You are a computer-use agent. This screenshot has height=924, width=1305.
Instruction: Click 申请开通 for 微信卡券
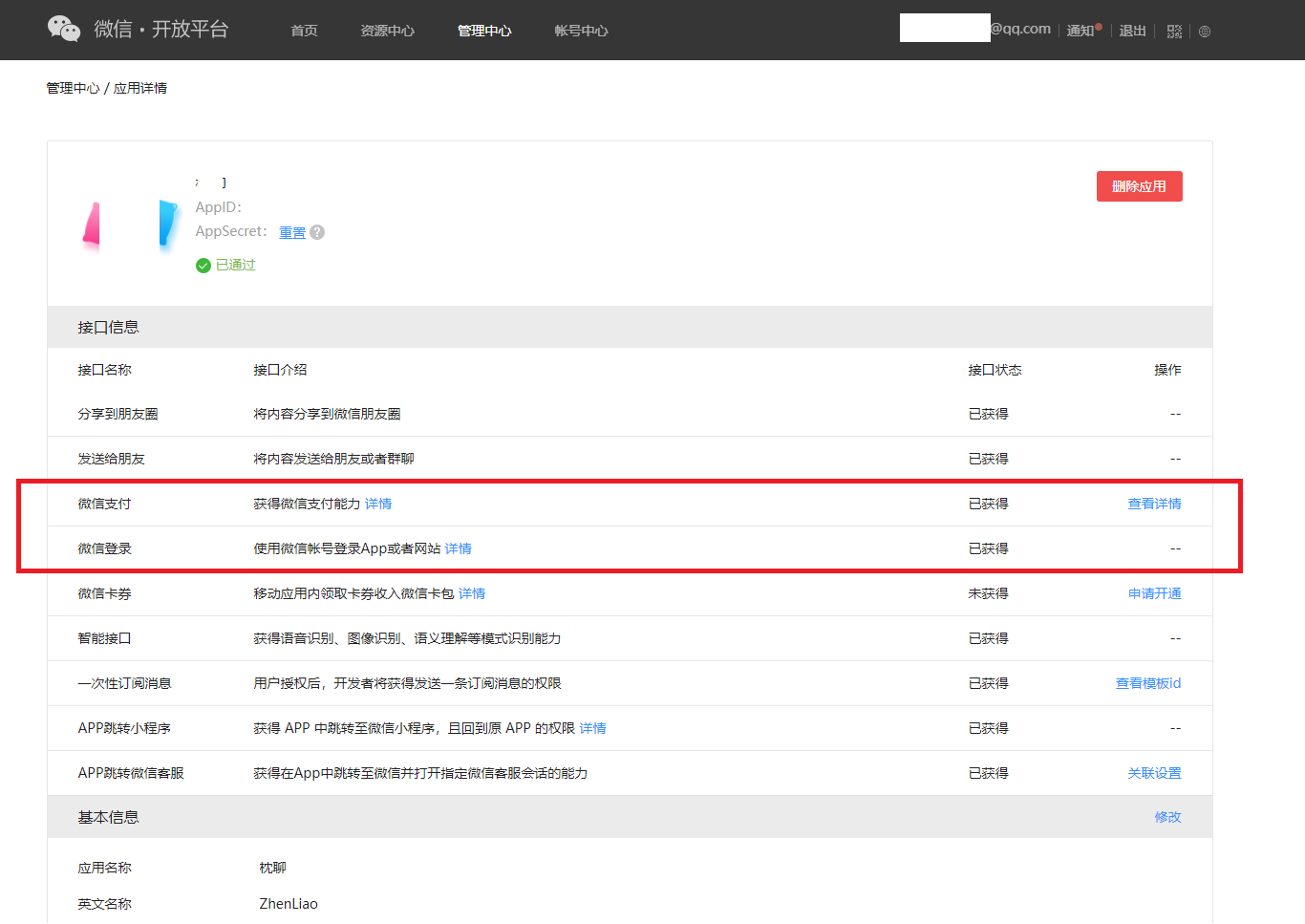(1154, 593)
